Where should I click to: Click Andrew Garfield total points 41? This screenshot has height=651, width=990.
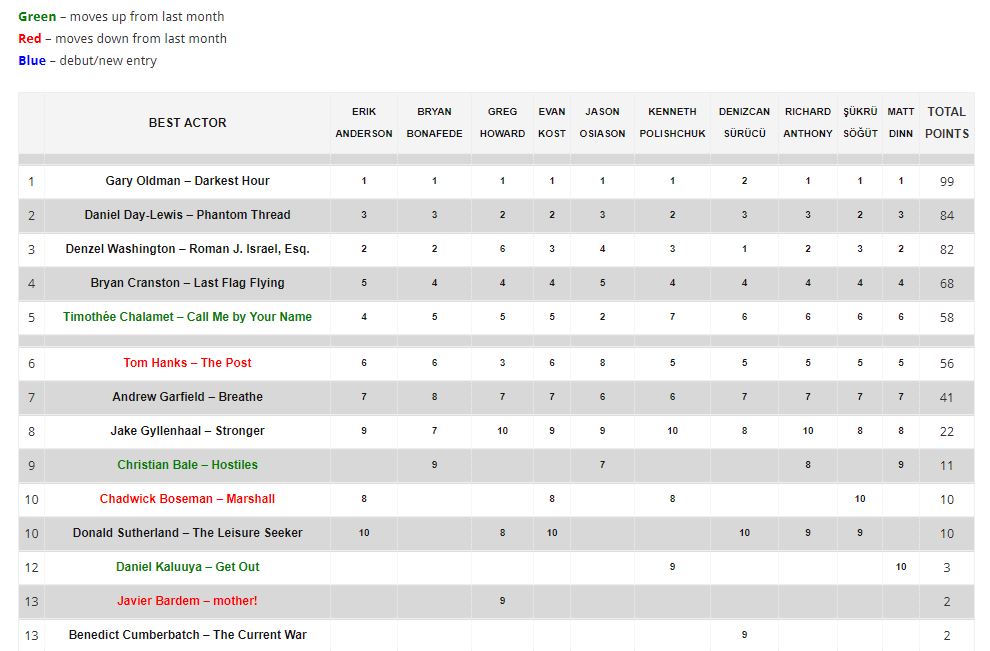[x=946, y=398]
